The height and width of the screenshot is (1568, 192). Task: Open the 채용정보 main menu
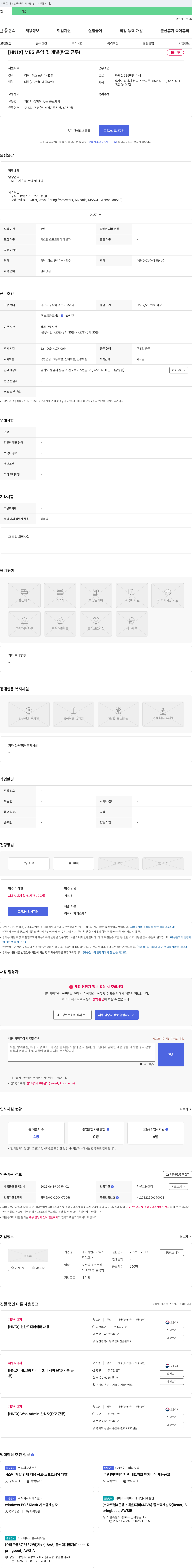(32, 30)
